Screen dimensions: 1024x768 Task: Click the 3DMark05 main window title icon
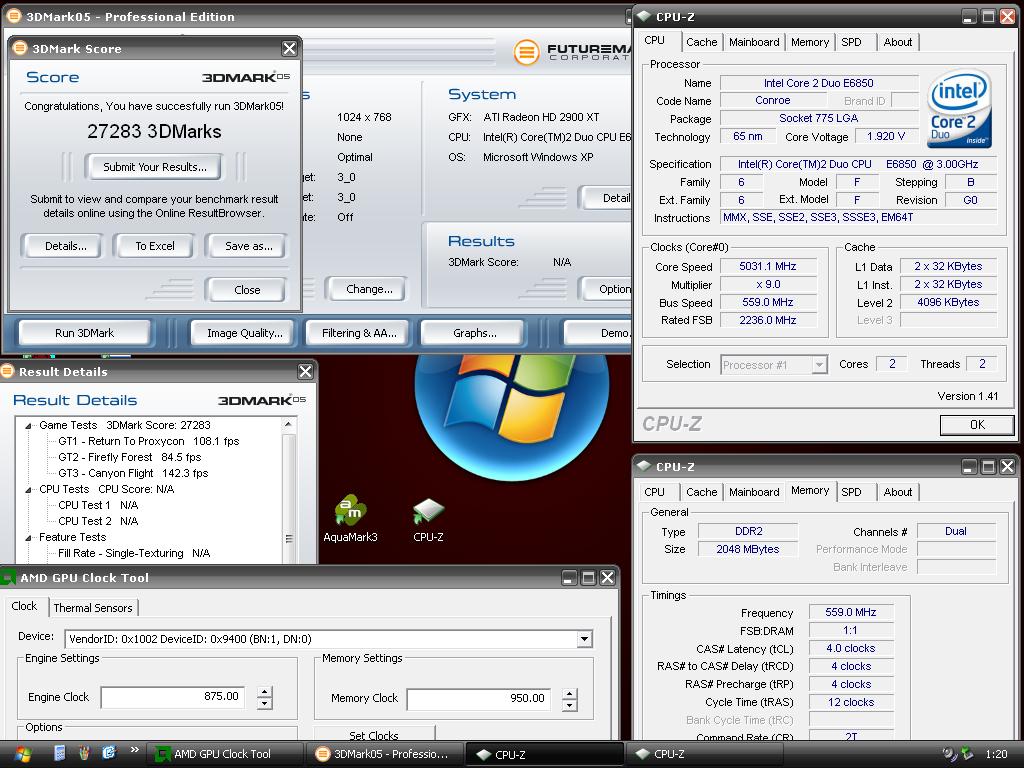13,16
